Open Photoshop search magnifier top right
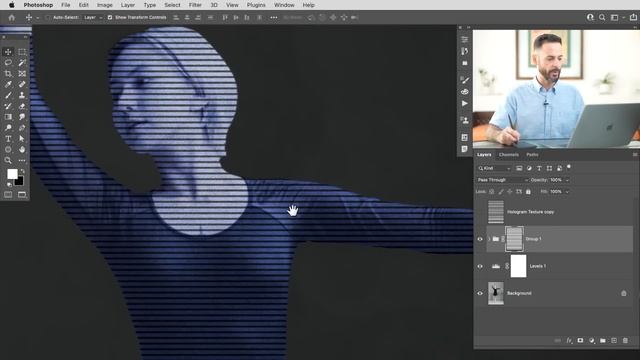 602,18
